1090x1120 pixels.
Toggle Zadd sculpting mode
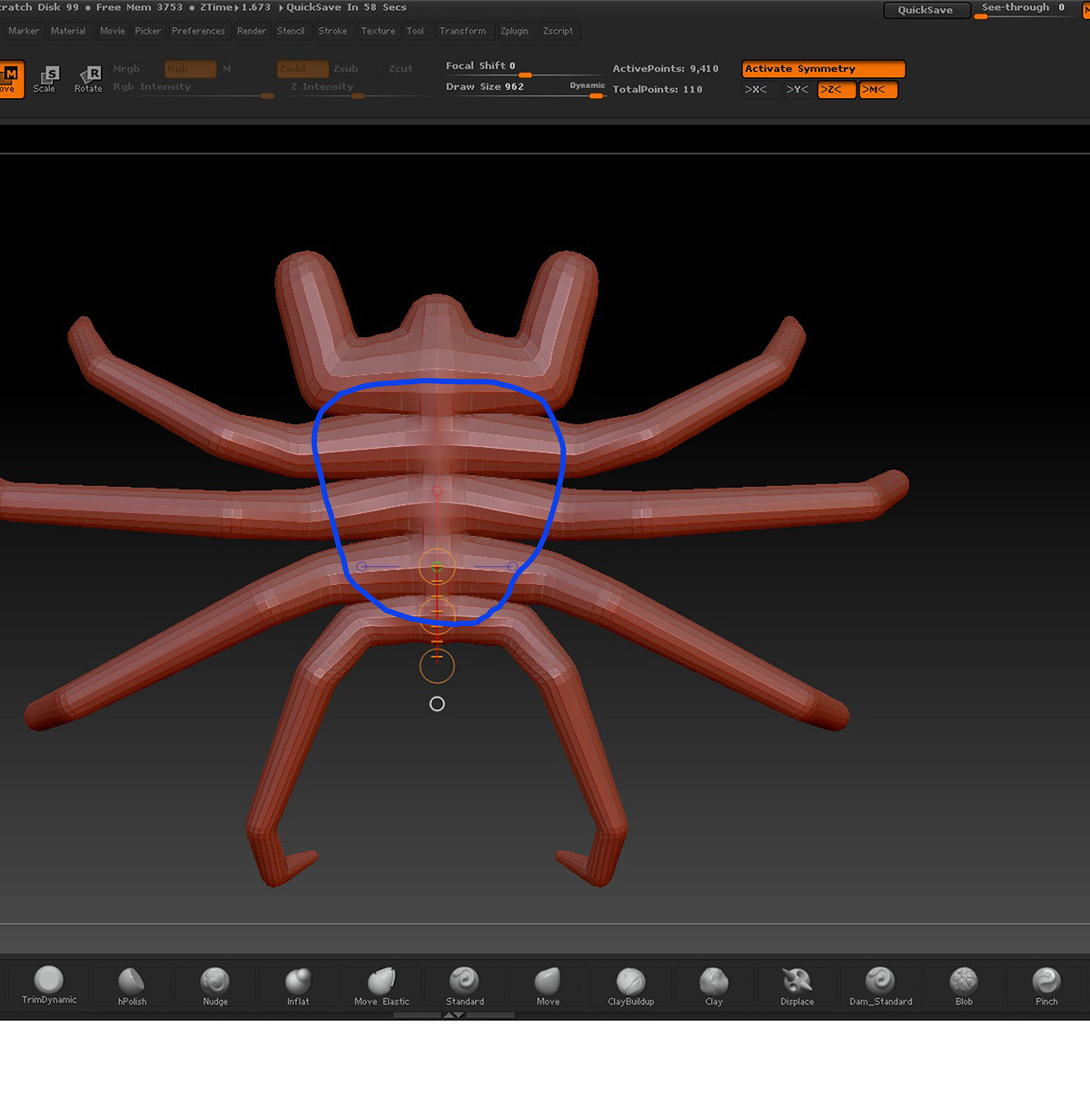pos(302,68)
